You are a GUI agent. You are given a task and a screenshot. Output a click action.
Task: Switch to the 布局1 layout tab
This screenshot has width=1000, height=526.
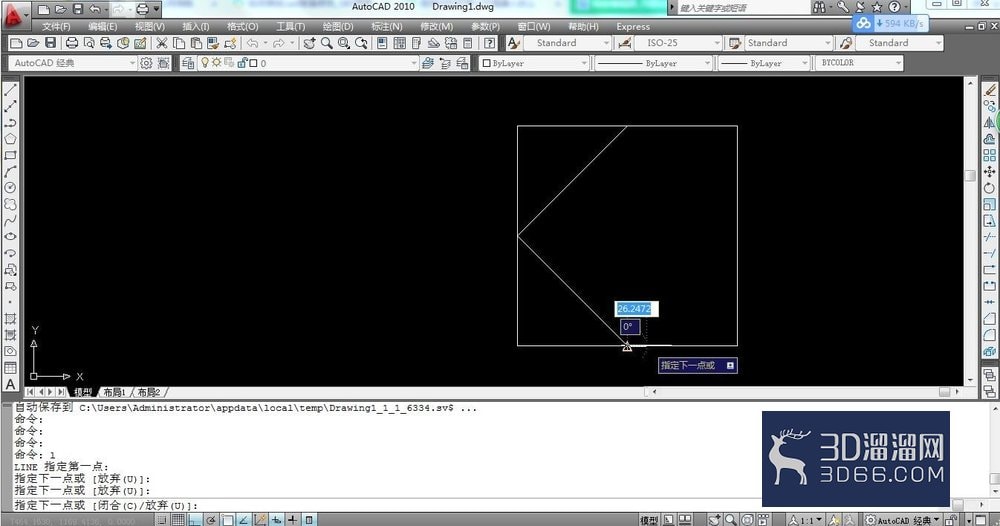click(x=114, y=392)
